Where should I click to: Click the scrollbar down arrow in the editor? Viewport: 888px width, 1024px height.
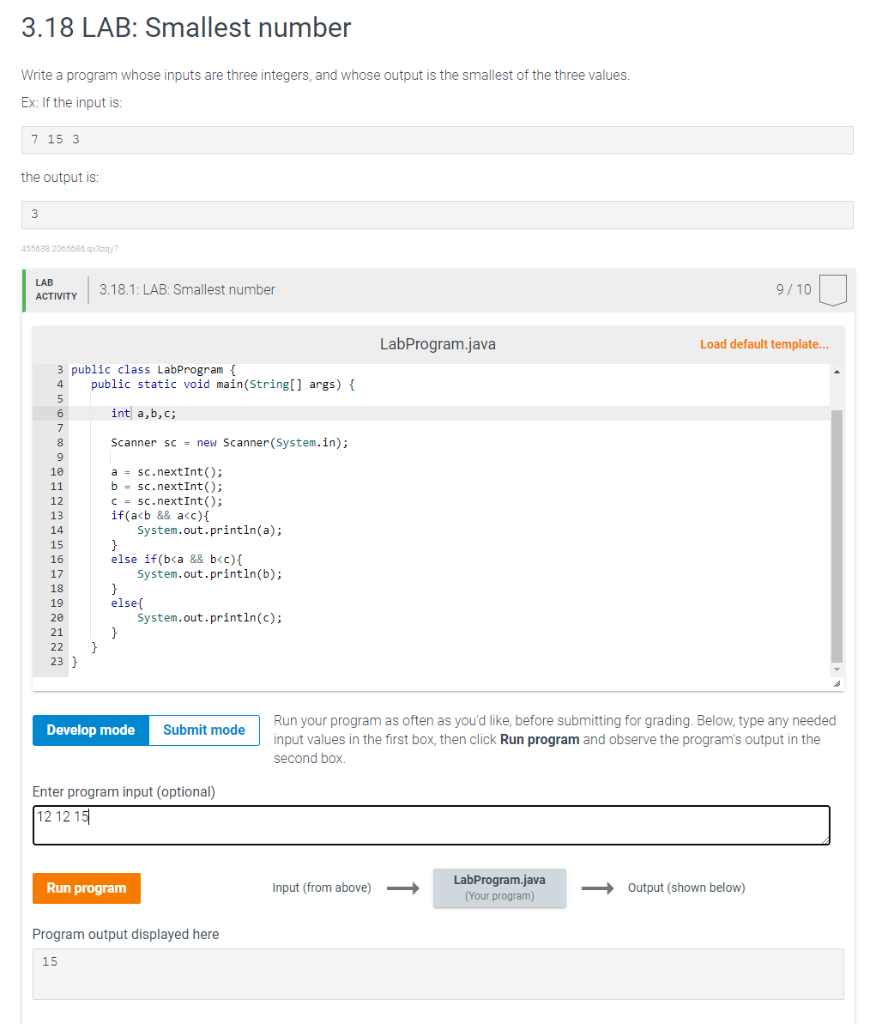click(836, 667)
